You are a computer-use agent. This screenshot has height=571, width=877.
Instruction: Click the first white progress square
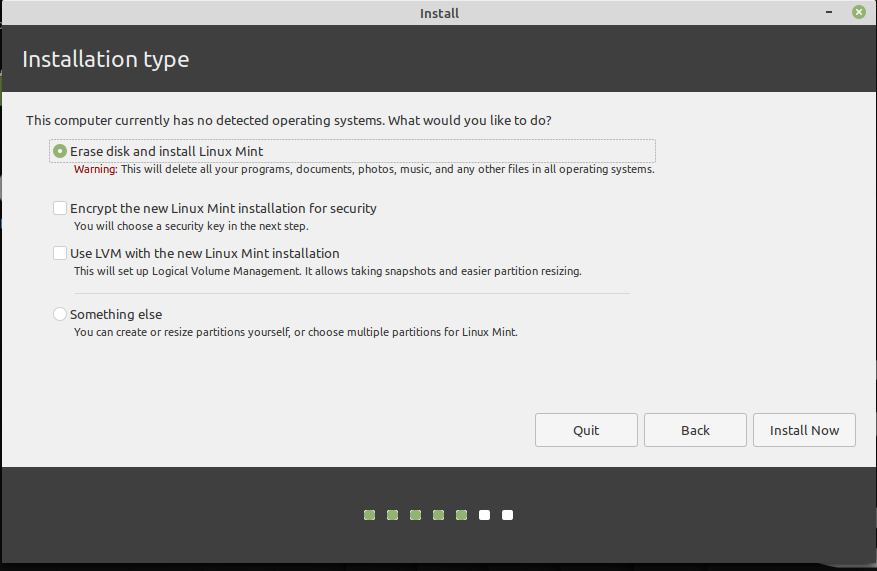click(x=484, y=515)
